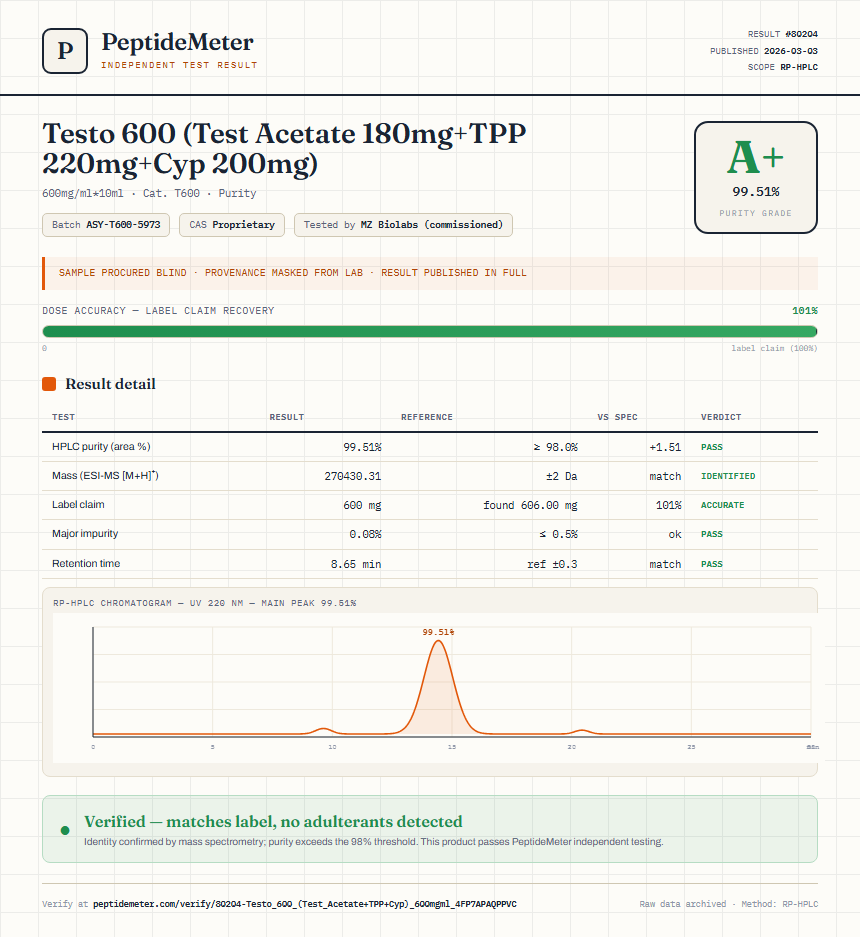Image resolution: width=860 pixels, height=937 pixels.
Task: Click the CAS Proprietary badge
Action: point(232,225)
